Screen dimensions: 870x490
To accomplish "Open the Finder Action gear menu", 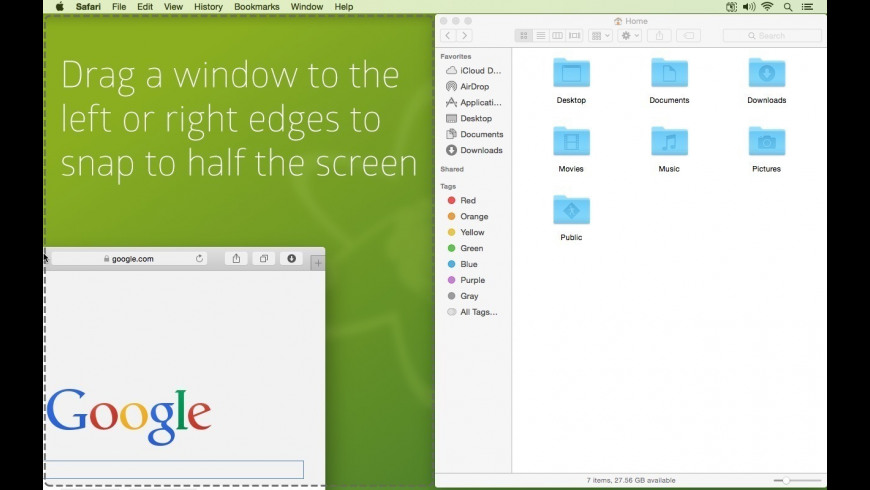I will (630, 36).
